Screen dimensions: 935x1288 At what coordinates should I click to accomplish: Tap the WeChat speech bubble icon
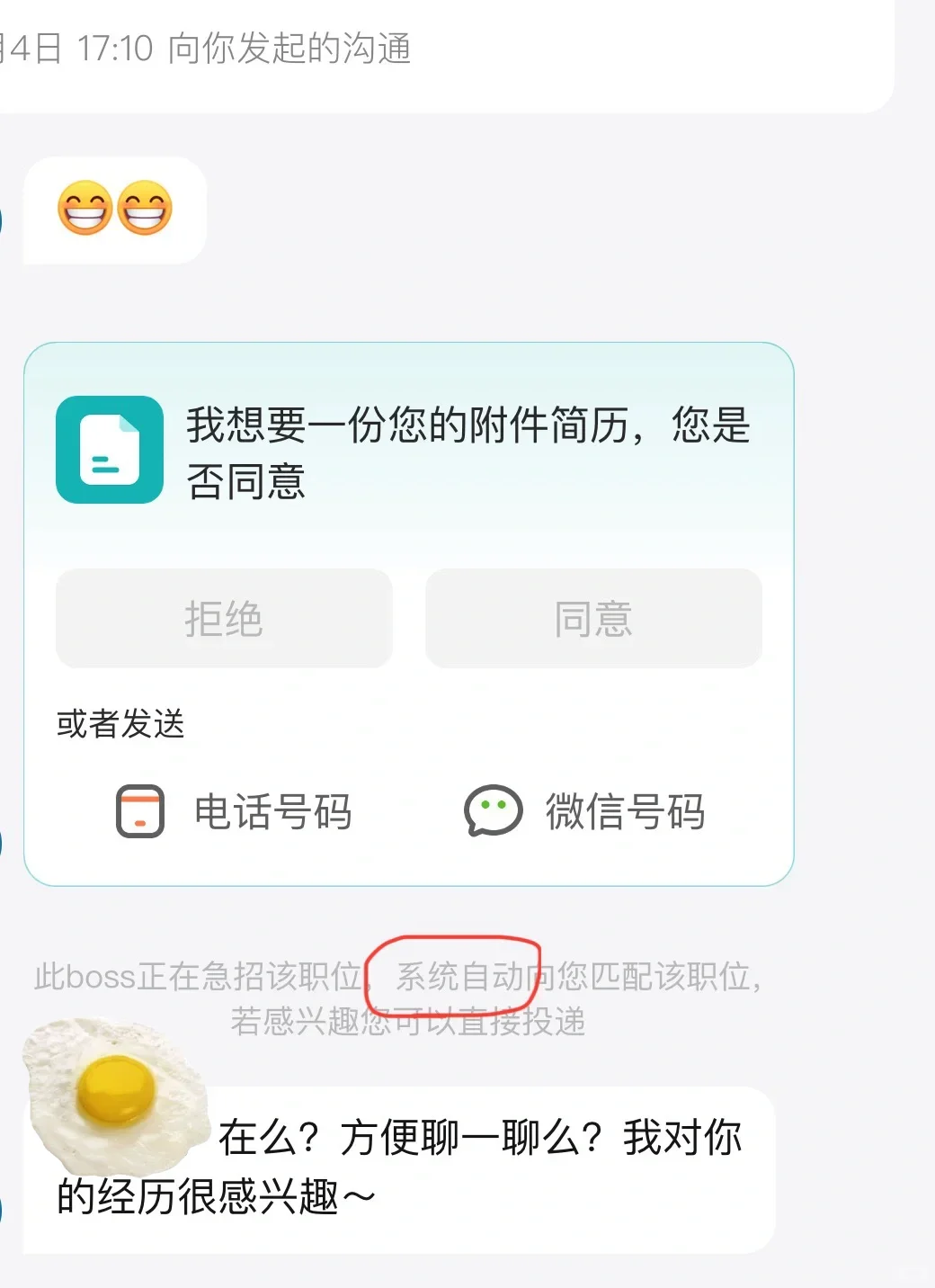pos(493,810)
